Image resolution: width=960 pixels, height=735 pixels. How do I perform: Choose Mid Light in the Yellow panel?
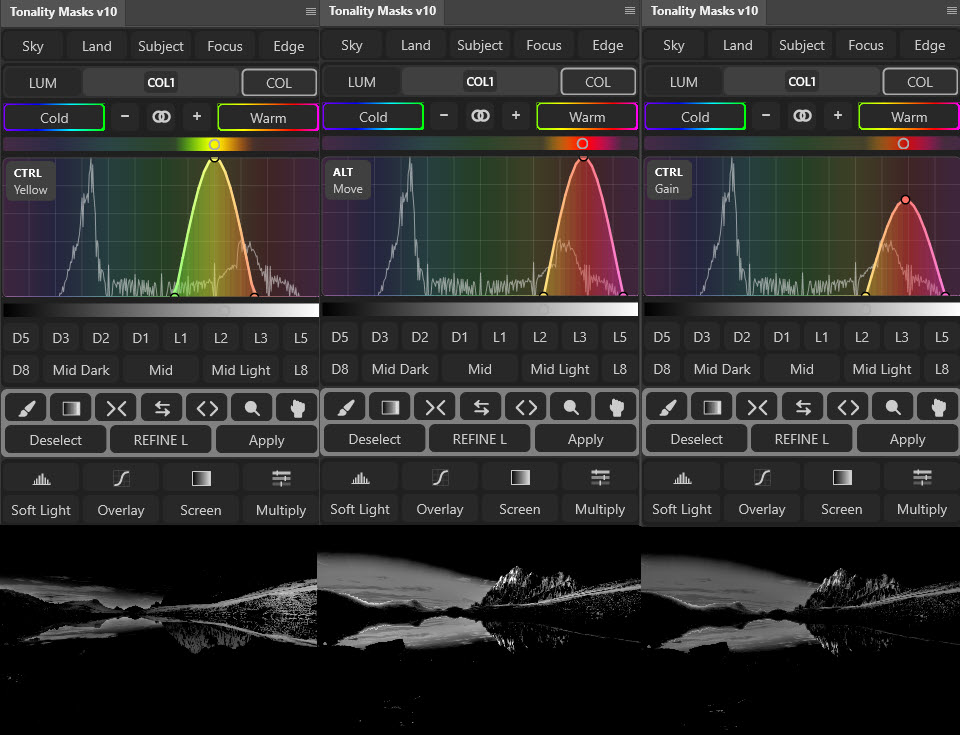click(x=241, y=370)
